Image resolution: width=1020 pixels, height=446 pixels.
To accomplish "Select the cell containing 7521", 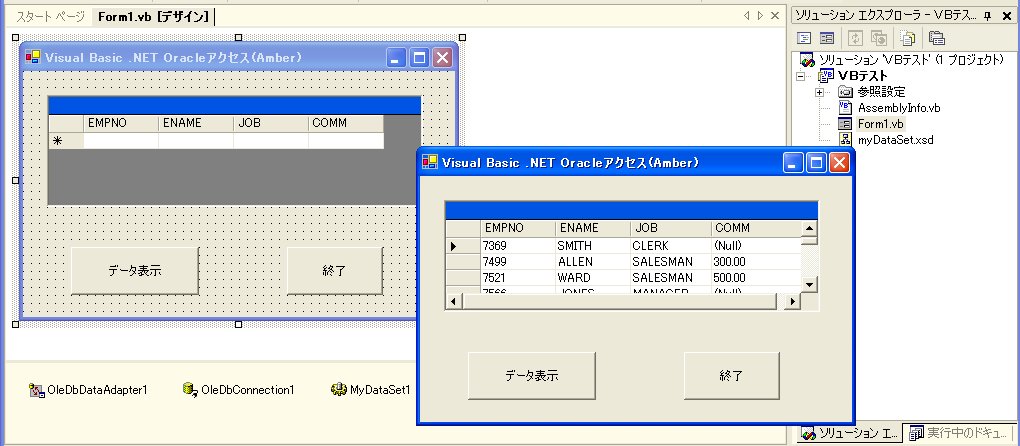I will tap(518, 278).
